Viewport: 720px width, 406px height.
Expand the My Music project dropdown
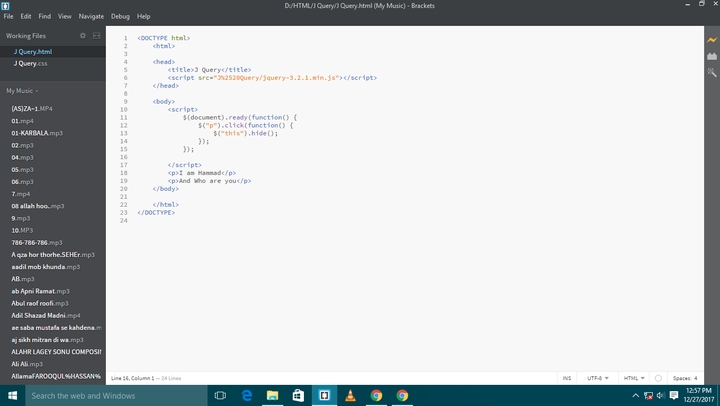pos(22,91)
